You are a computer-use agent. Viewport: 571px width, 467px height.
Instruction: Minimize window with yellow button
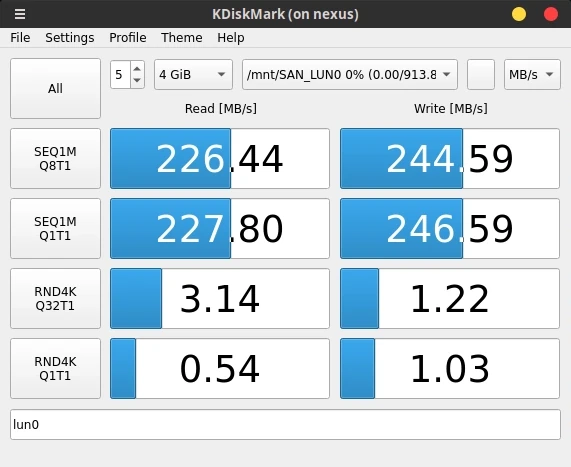(519, 14)
